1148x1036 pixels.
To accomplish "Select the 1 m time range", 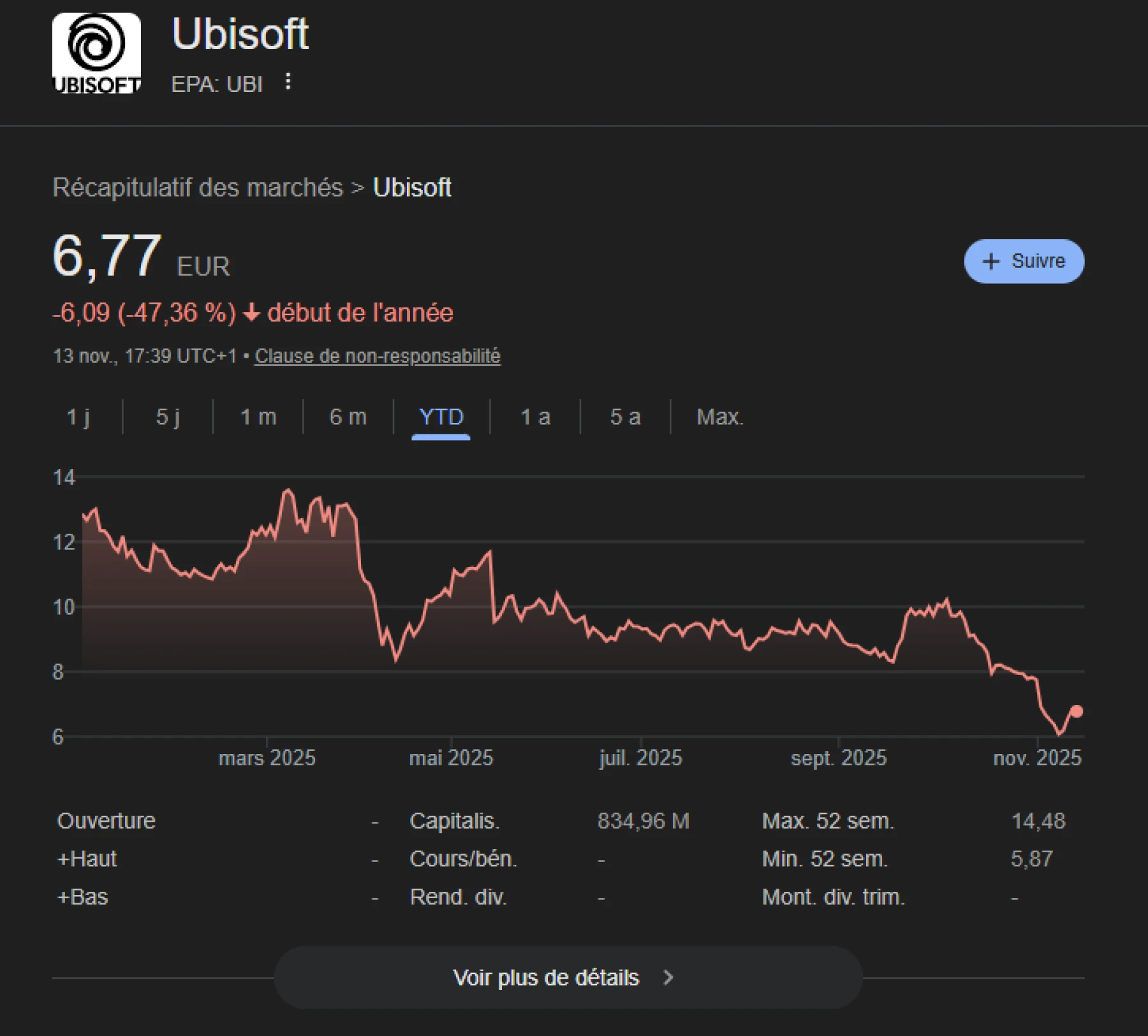I will coord(257,417).
